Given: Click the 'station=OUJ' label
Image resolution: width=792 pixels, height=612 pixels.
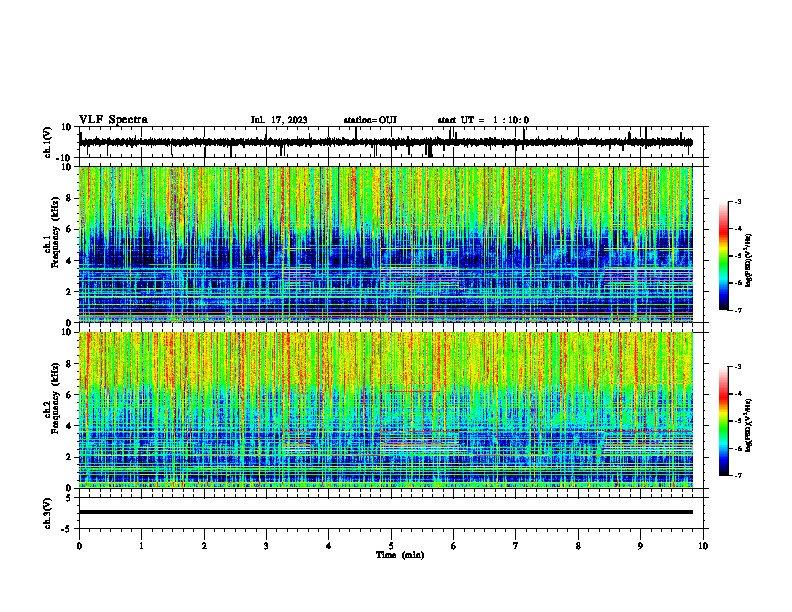Looking at the screenshot, I should (x=370, y=120).
